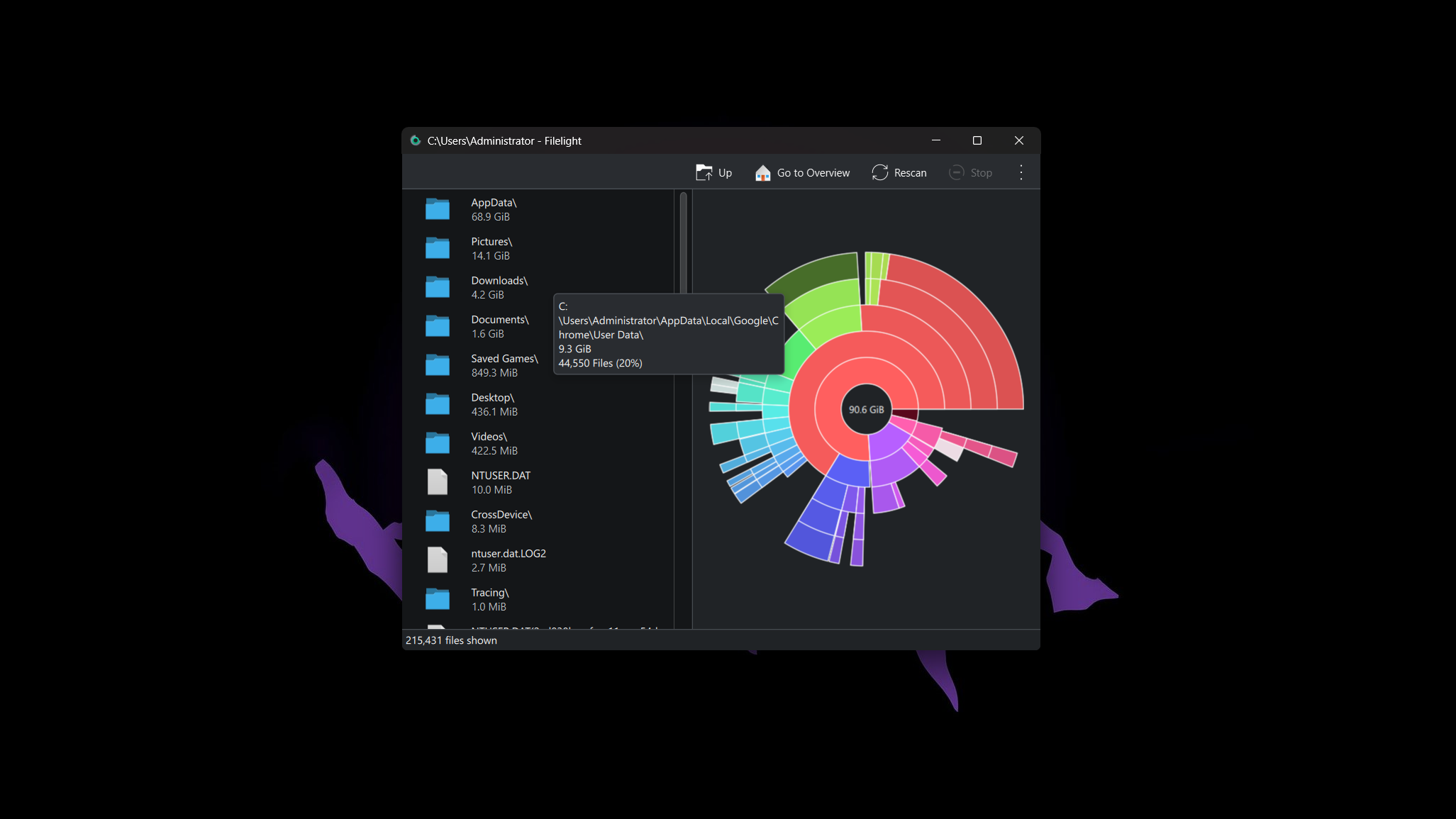1456x819 pixels.
Task: Select the Saved Games folder icon
Action: click(x=438, y=365)
